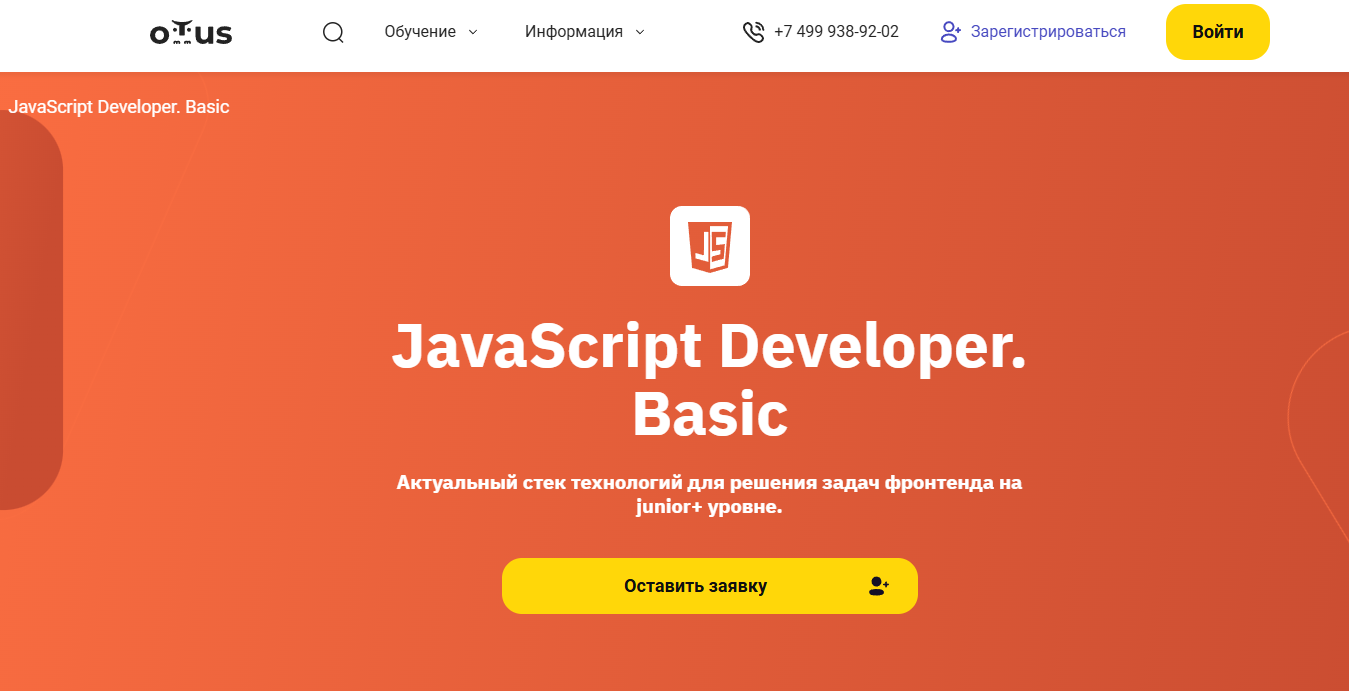Click the add-user icon beside Зарегистрироваться
The width and height of the screenshot is (1349, 691).
tap(950, 32)
